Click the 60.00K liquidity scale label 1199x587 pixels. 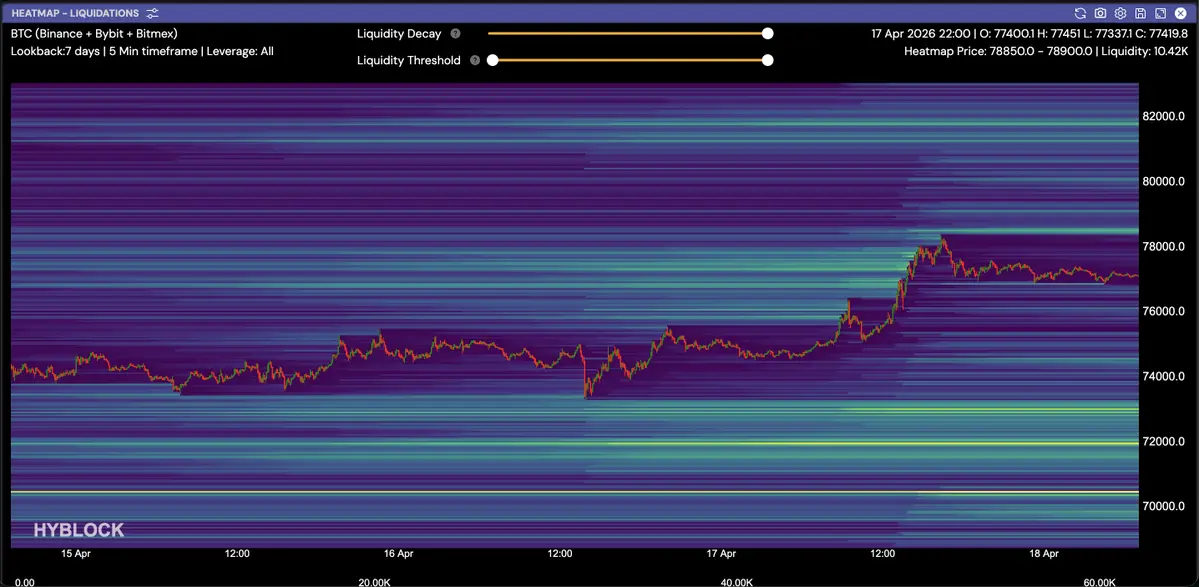[1098, 582]
